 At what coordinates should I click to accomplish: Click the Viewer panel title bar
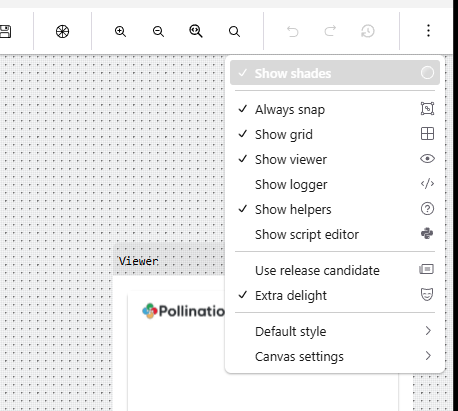pos(169,261)
